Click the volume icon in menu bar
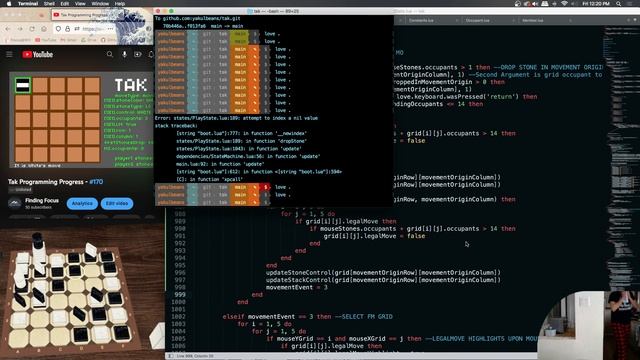This screenshot has width=640, height=360. (x=535, y=4)
